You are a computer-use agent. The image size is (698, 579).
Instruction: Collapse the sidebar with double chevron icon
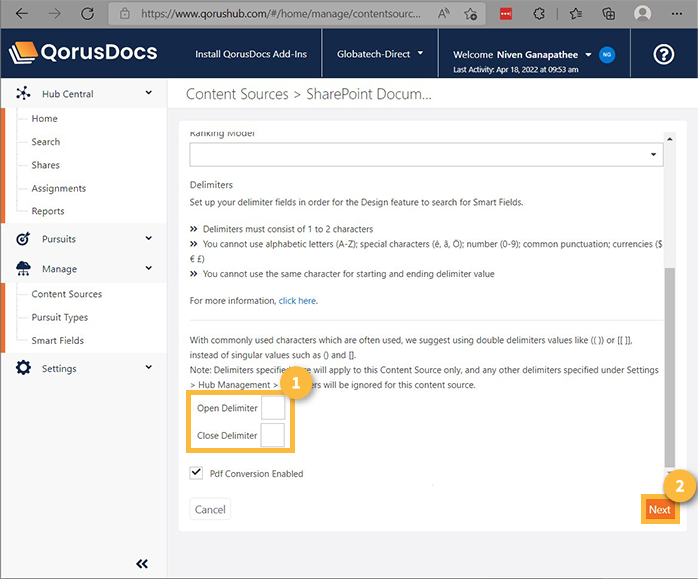point(142,564)
